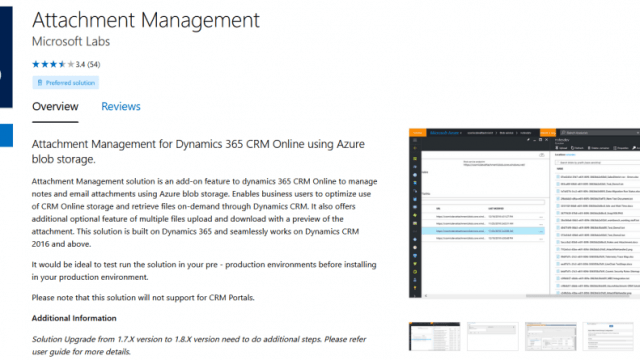Select the Overview tab
The height and width of the screenshot is (360, 640).
(55, 107)
